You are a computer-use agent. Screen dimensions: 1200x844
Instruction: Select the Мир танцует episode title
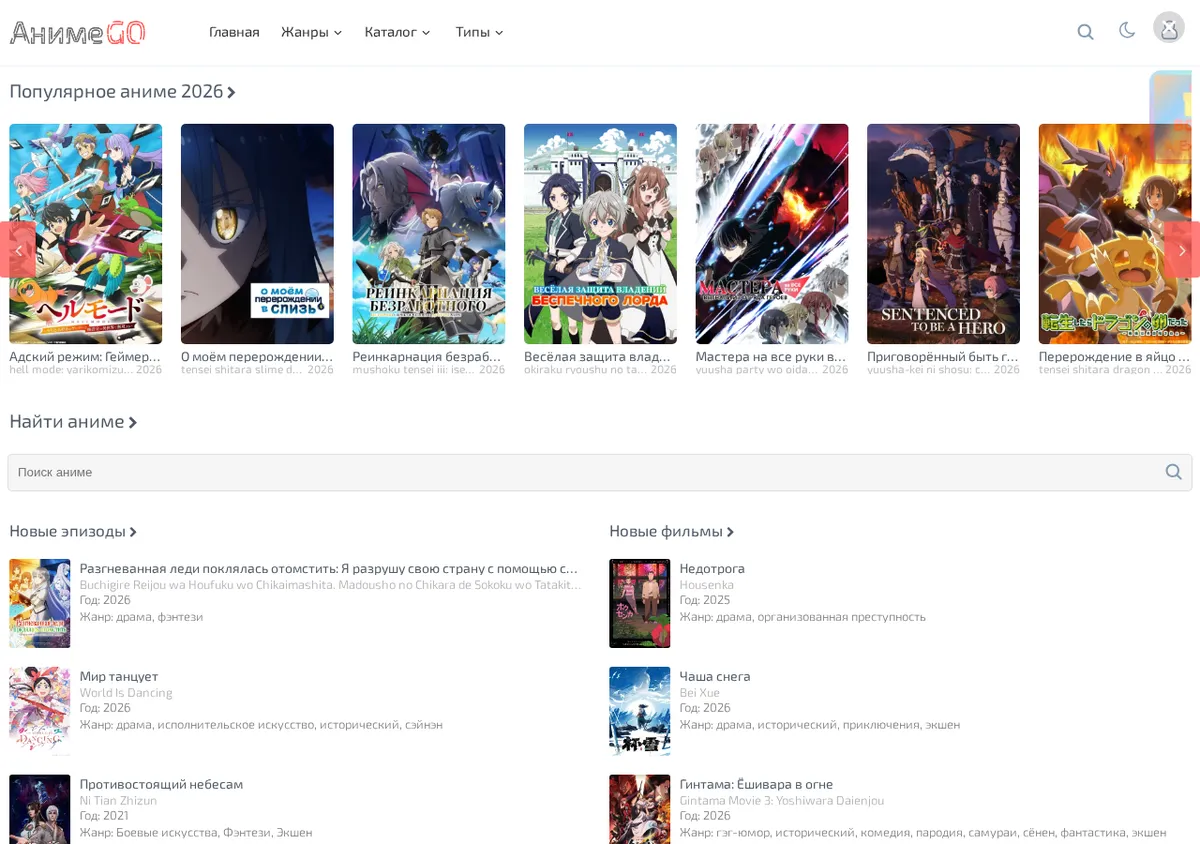click(x=119, y=677)
